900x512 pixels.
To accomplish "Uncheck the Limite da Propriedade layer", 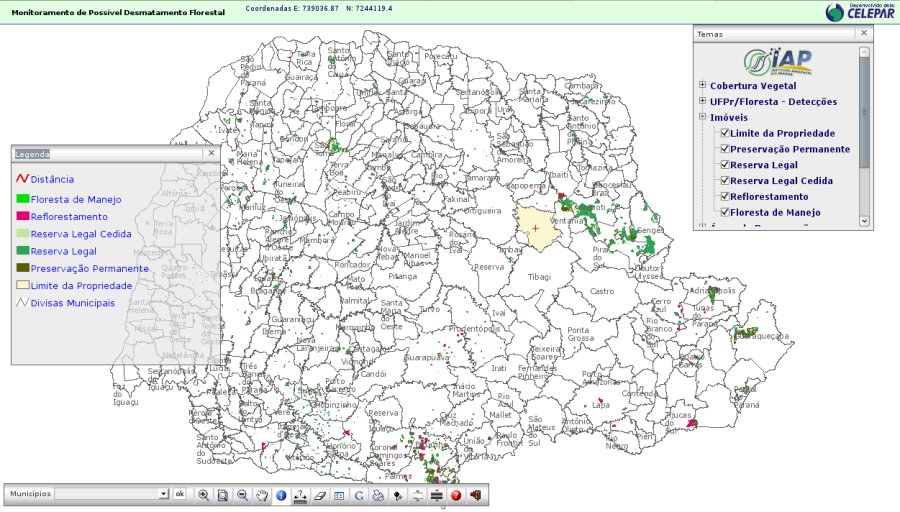I will click(x=725, y=133).
